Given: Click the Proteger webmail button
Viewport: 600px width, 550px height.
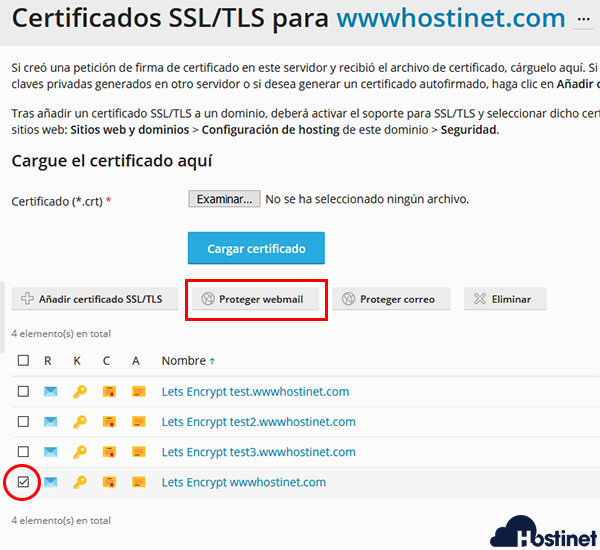Looking at the screenshot, I should click(255, 299).
